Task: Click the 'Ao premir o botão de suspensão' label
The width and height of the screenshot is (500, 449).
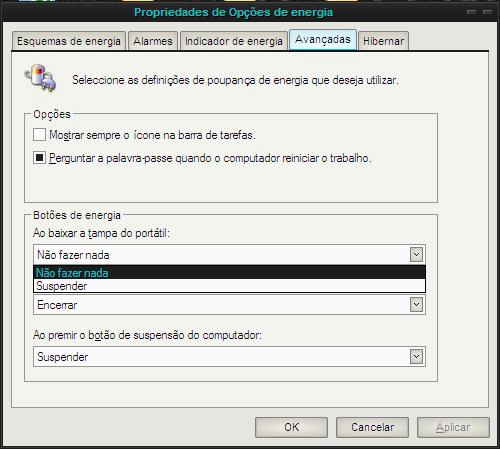Action: 147,335
